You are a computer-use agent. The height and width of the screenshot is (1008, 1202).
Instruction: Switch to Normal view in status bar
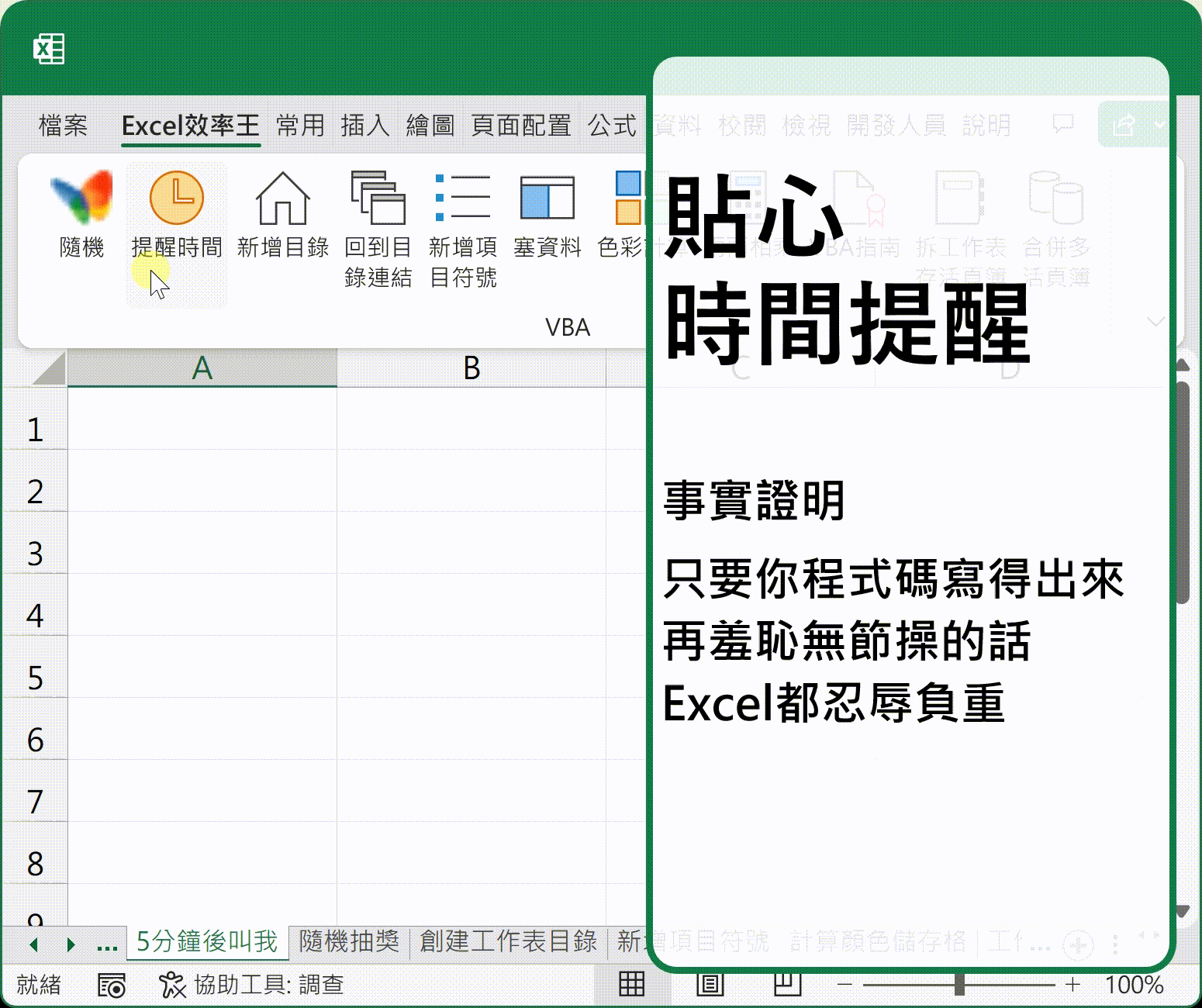(631, 985)
